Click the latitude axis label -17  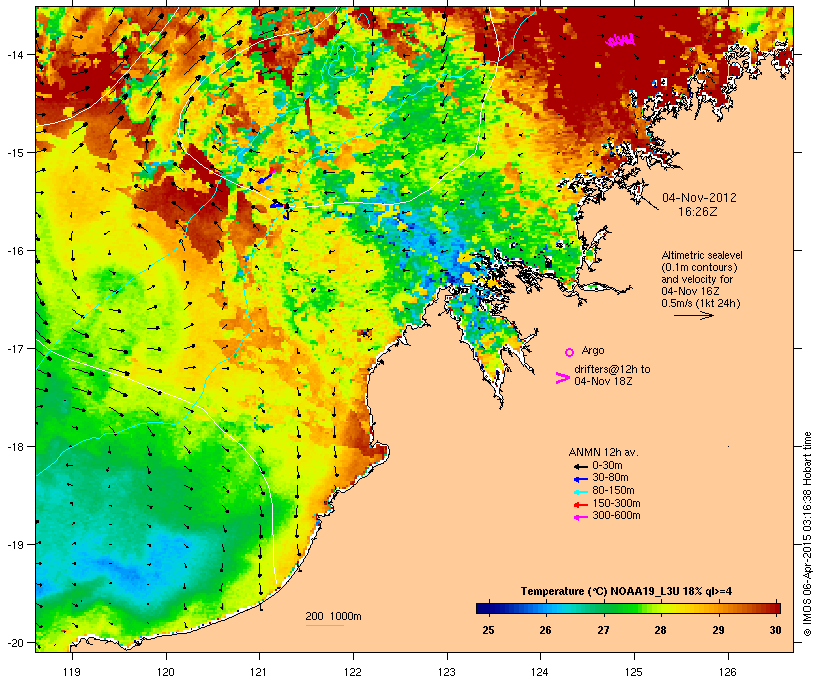15,348
